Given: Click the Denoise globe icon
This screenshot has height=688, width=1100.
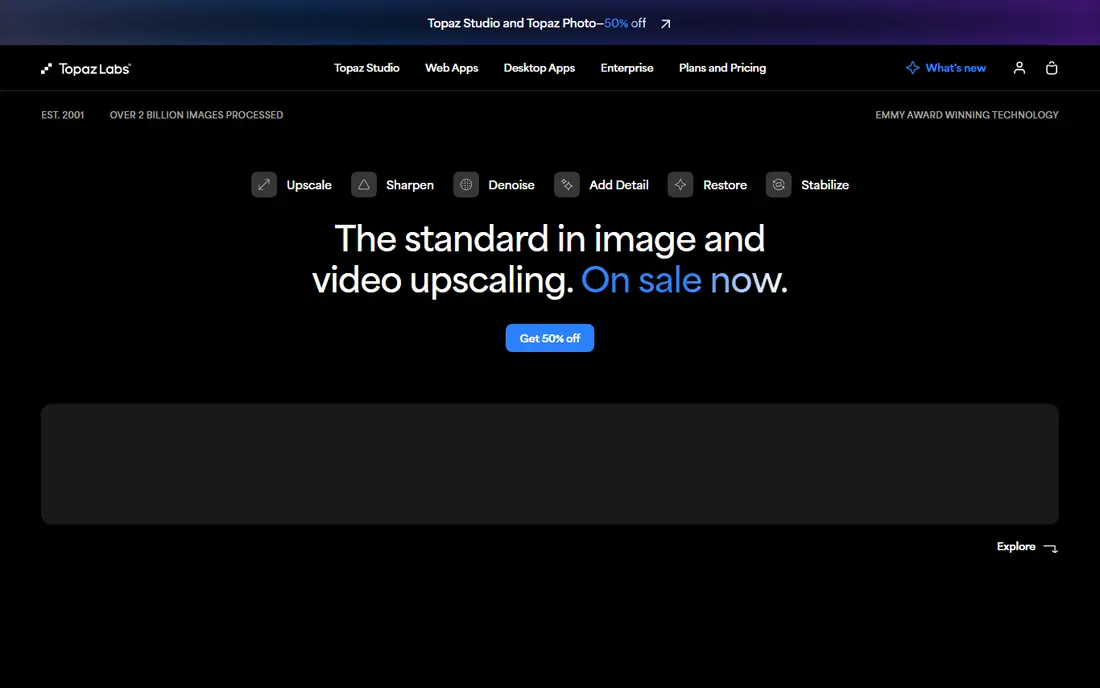Looking at the screenshot, I should coord(466,184).
